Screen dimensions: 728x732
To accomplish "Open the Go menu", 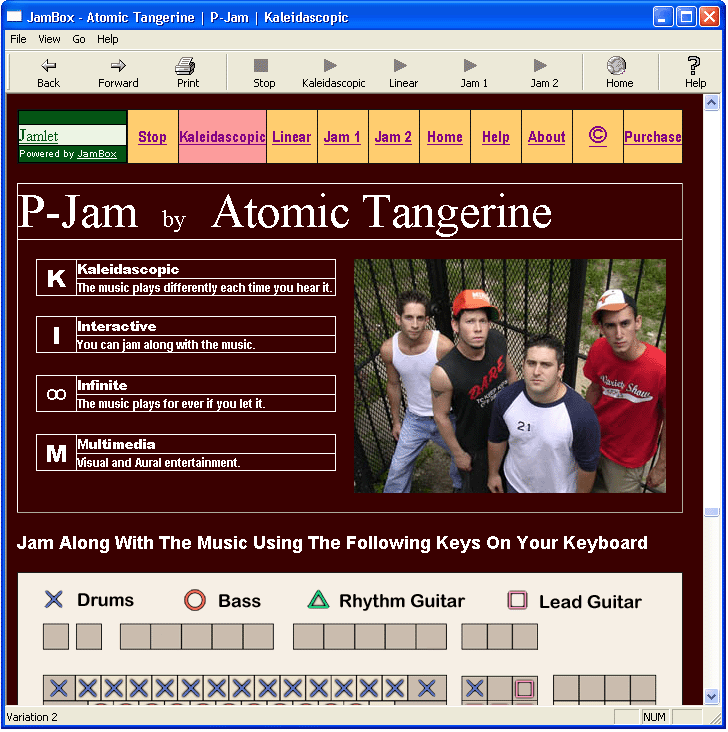I will point(78,39).
